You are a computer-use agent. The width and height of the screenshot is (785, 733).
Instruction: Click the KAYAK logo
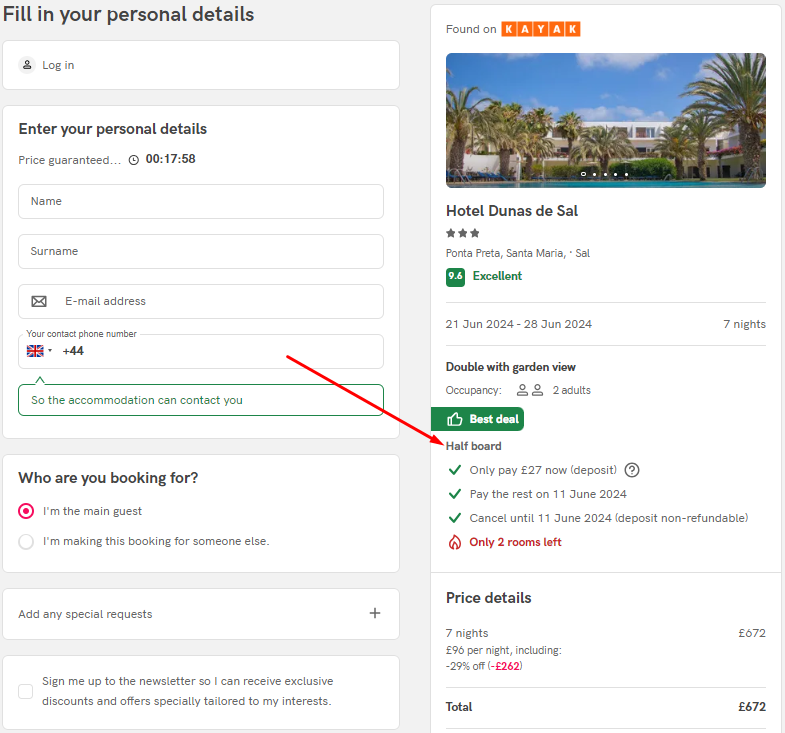pyautogui.click(x=541, y=29)
